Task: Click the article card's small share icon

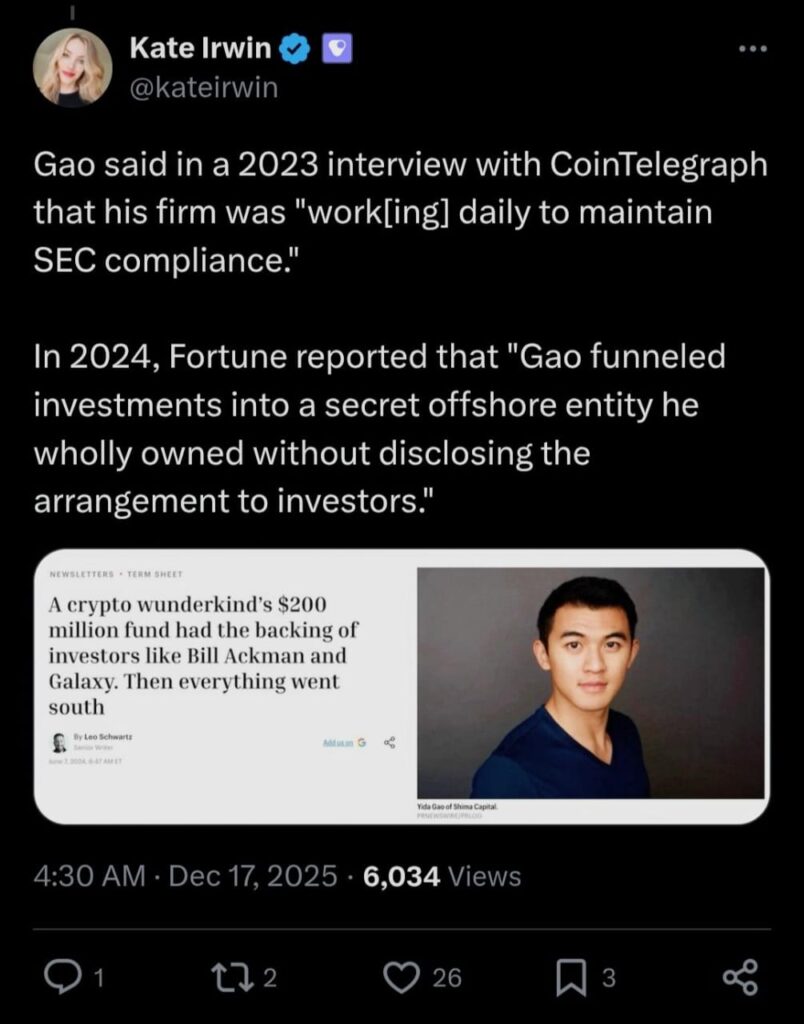Action: click(389, 743)
